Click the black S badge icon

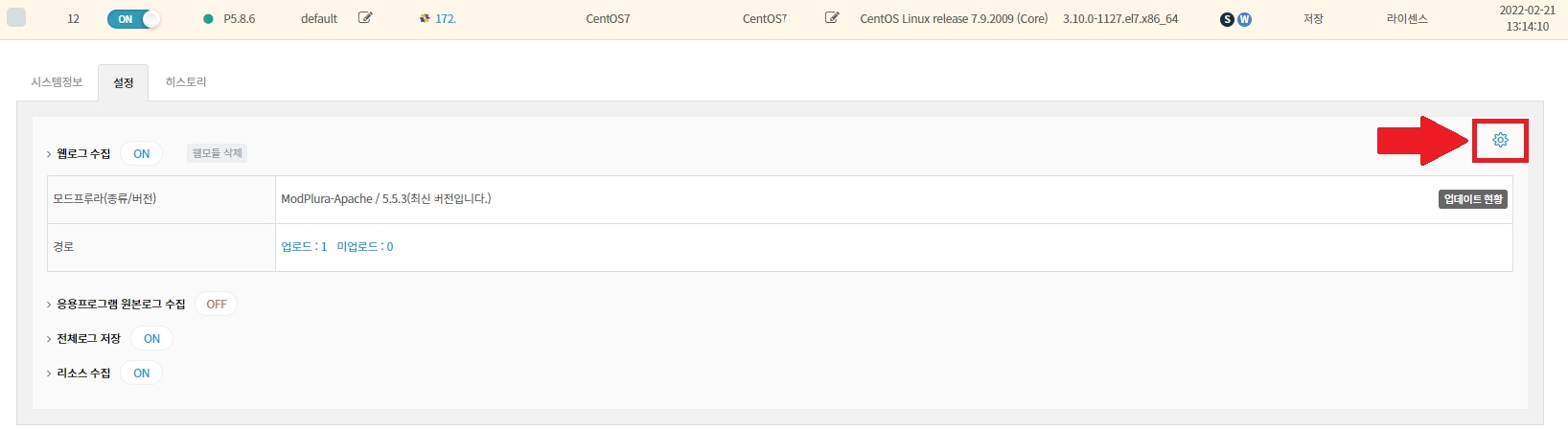pyautogui.click(x=1227, y=19)
